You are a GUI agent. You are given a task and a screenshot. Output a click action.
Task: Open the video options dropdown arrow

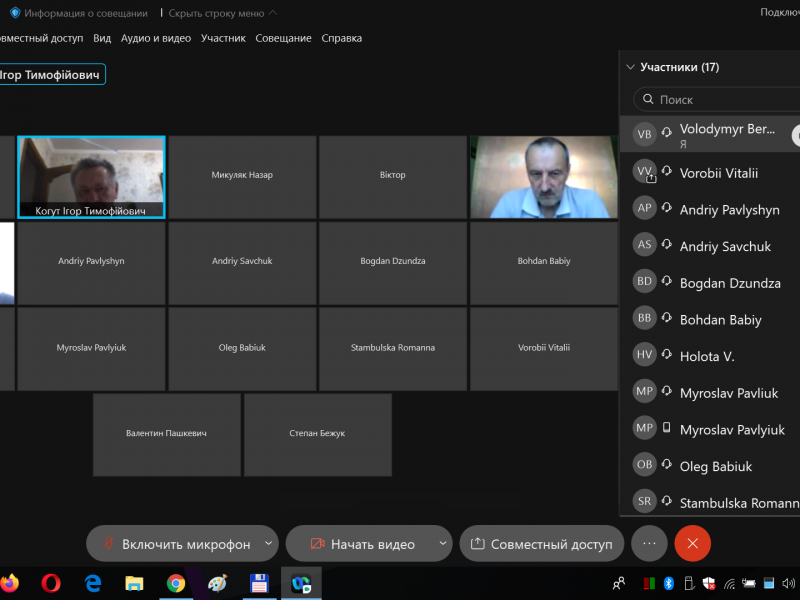click(442, 544)
